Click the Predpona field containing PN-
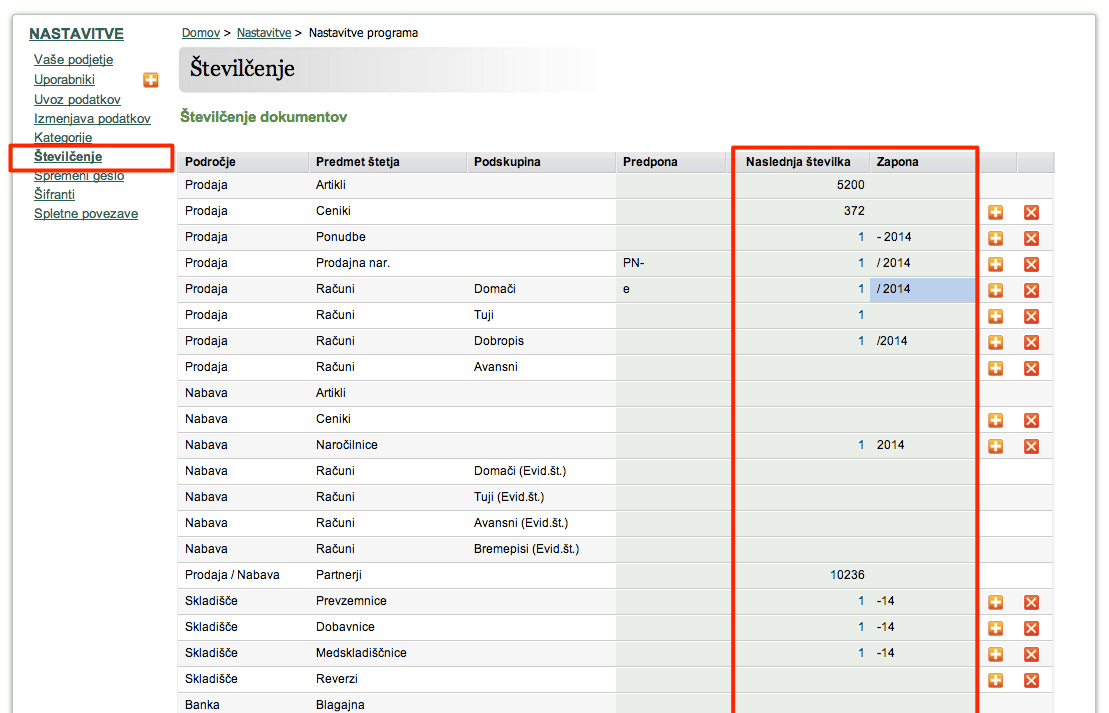The image size is (1109, 713). pos(671,263)
